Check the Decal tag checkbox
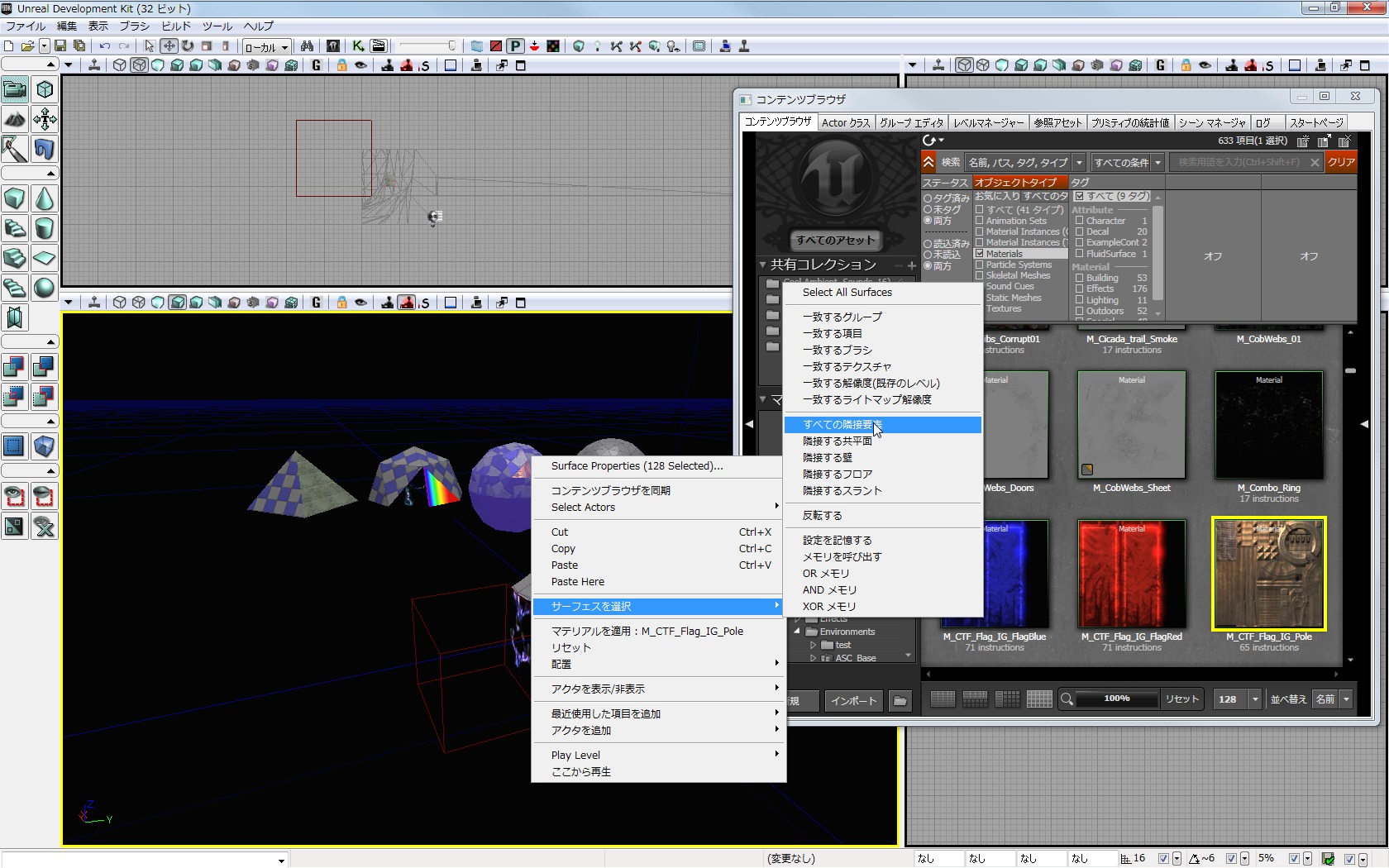The height and width of the screenshot is (868, 1389). (x=1079, y=231)
